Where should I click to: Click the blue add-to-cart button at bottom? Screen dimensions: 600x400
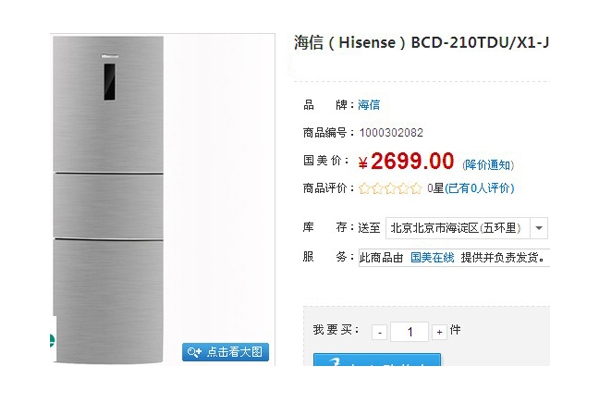(x=377, y=360)
